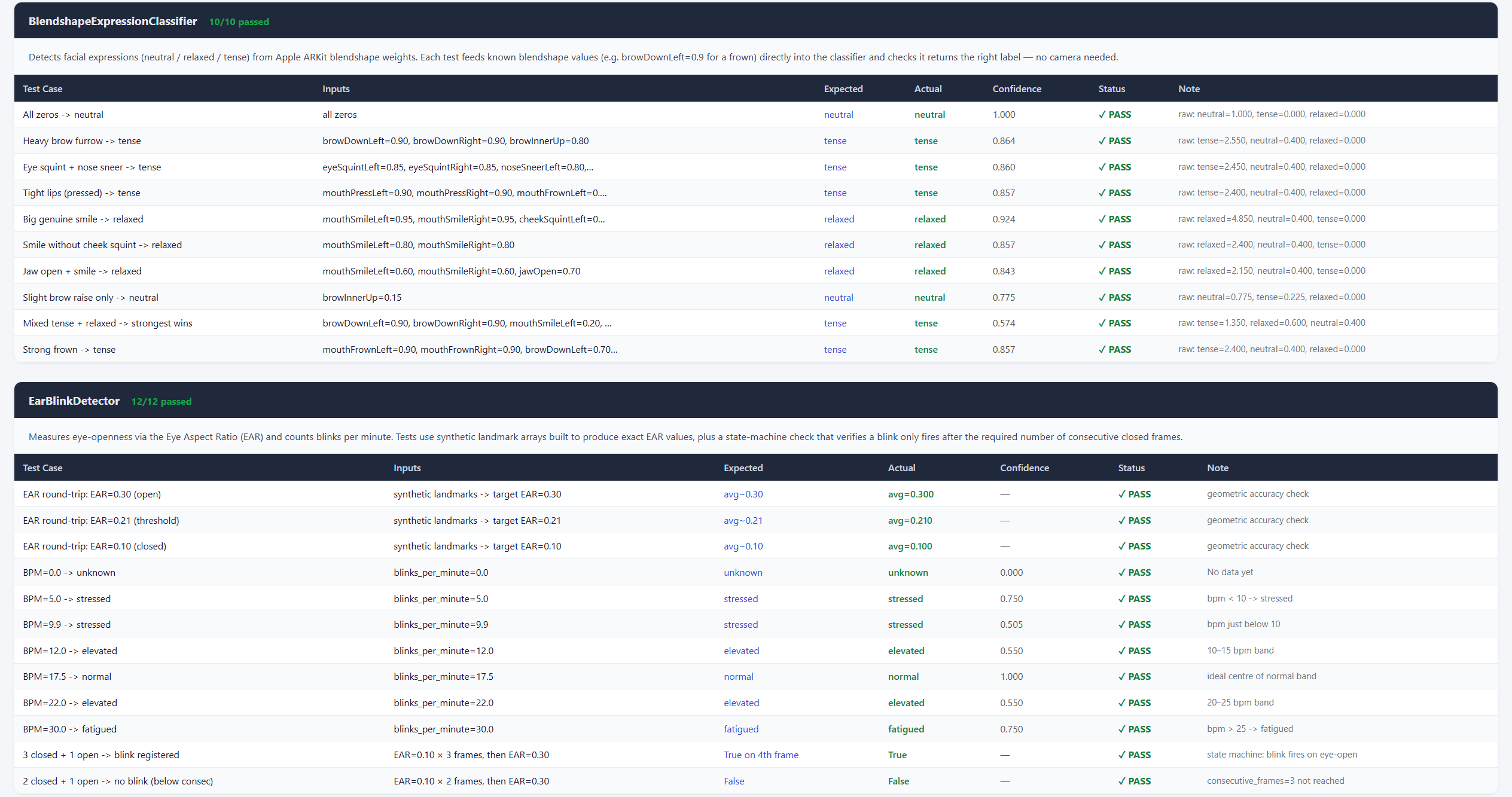1512x797 pixels.
Task: Click the Inputs column header in EarBlinkDetector table
Action: (x=407, y=468)
